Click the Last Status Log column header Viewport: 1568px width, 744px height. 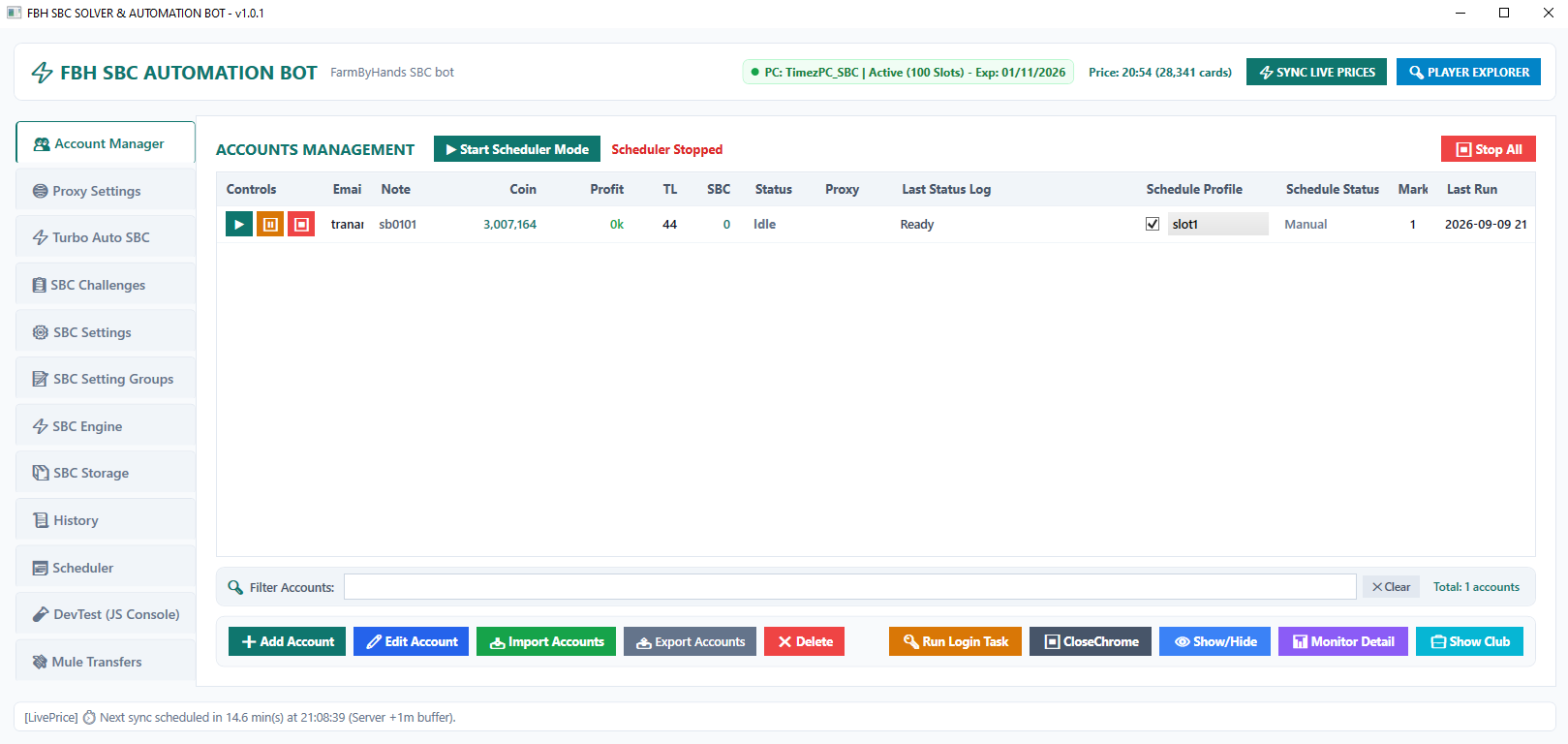pyautogui.click(x=946, y=189)
